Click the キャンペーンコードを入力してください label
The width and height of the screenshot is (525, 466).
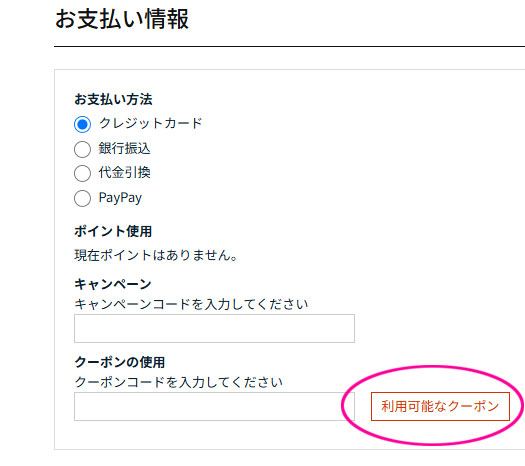click(191, 304)
